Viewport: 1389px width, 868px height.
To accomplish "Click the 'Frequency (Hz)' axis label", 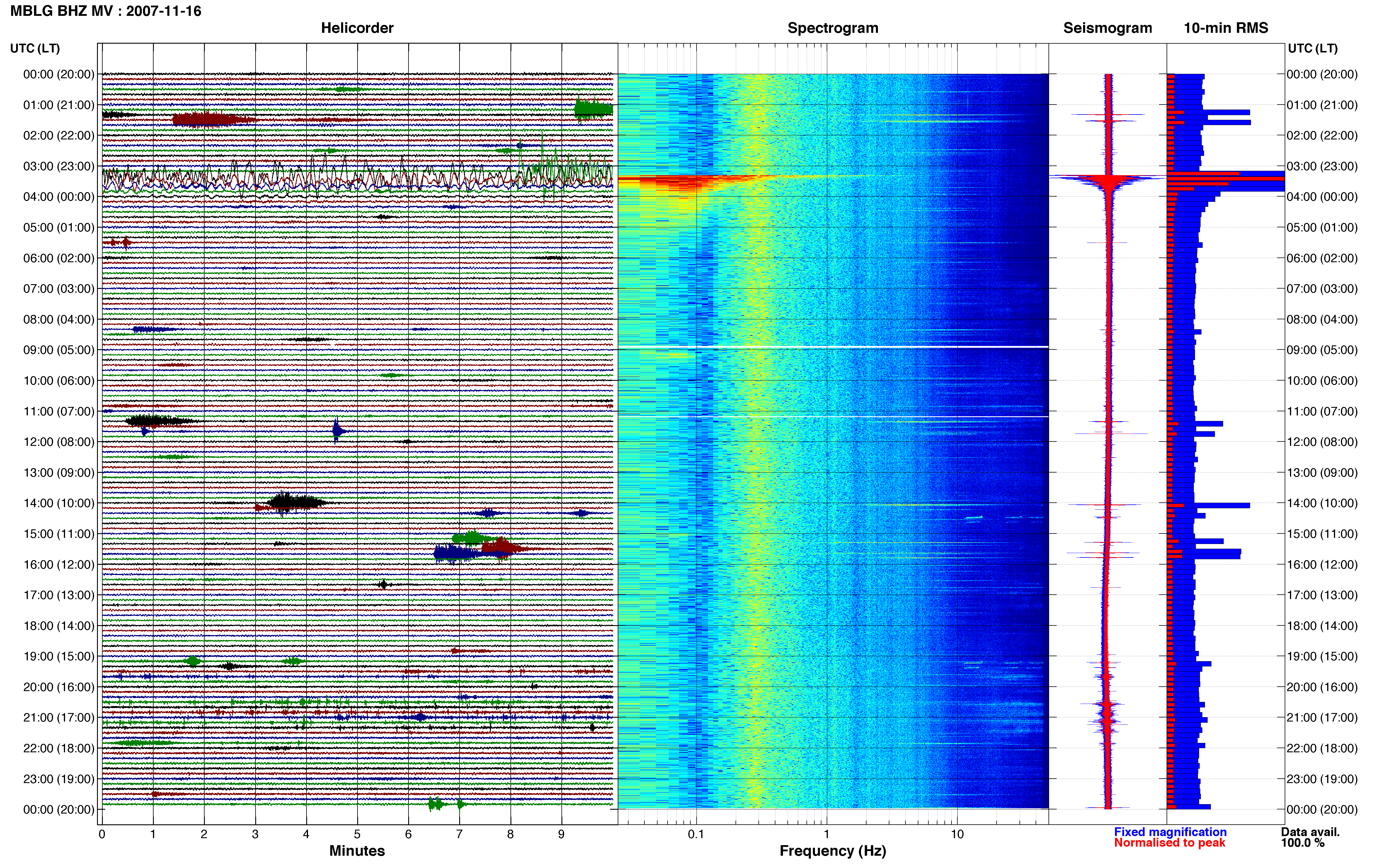I will tap(833, 851).
